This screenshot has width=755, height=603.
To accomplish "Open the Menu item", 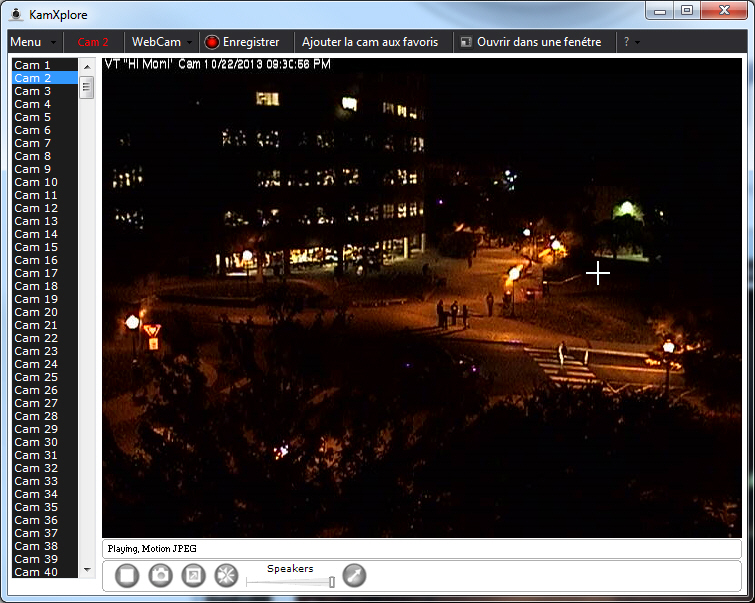I will click(x=26, y=42).
